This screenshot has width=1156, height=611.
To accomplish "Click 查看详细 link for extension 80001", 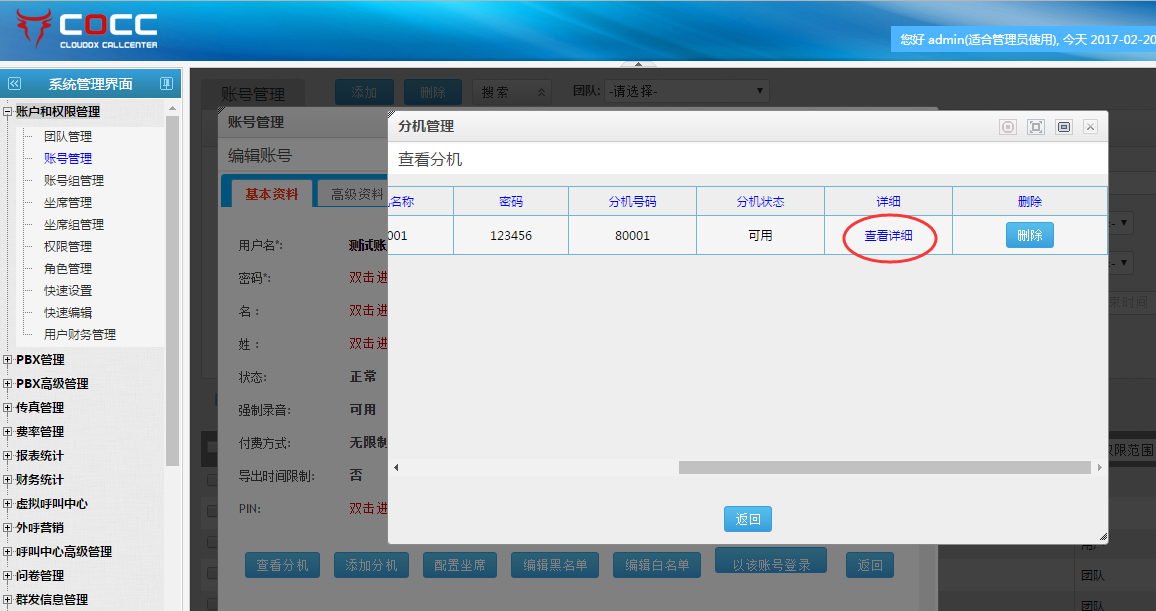I will tap(888, 236).
